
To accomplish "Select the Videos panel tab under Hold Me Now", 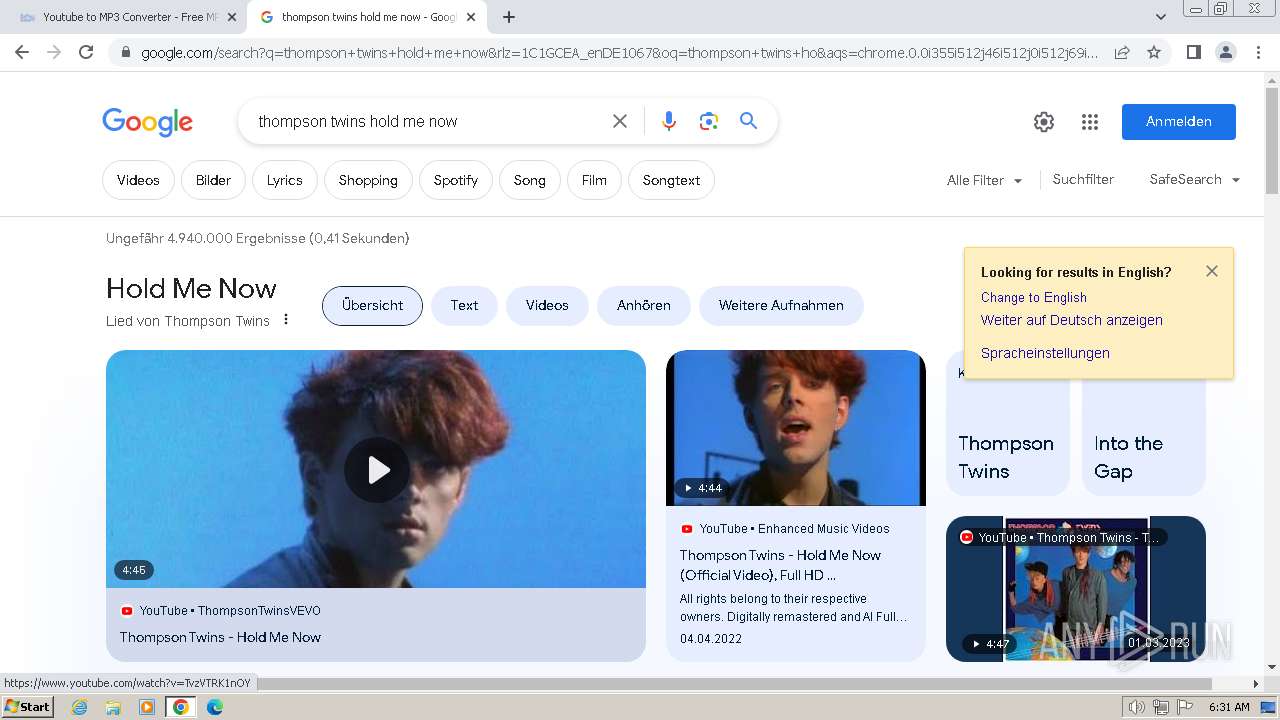I will [547, 305].
